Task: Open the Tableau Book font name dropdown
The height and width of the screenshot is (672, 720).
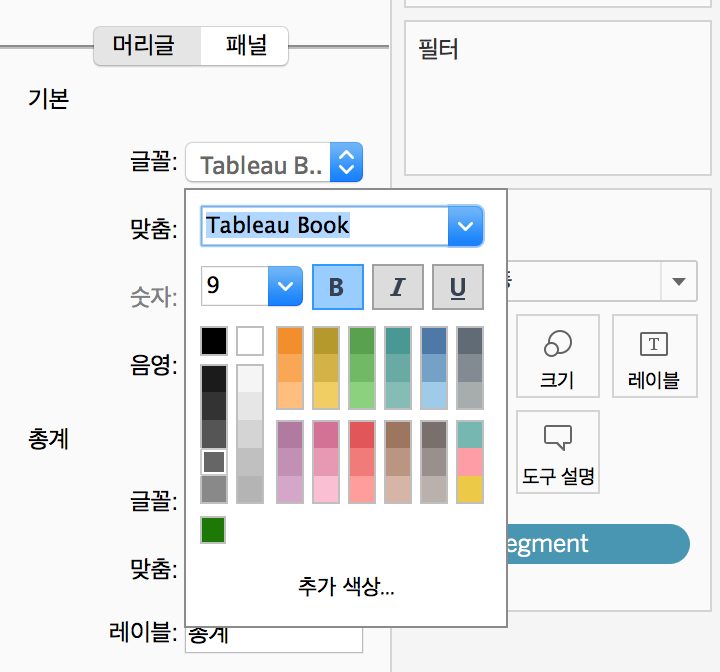Action: 465,226
